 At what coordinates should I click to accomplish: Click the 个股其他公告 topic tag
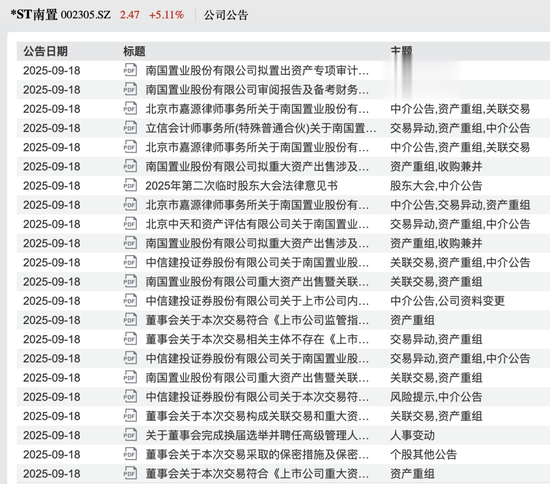click(424, 454)
